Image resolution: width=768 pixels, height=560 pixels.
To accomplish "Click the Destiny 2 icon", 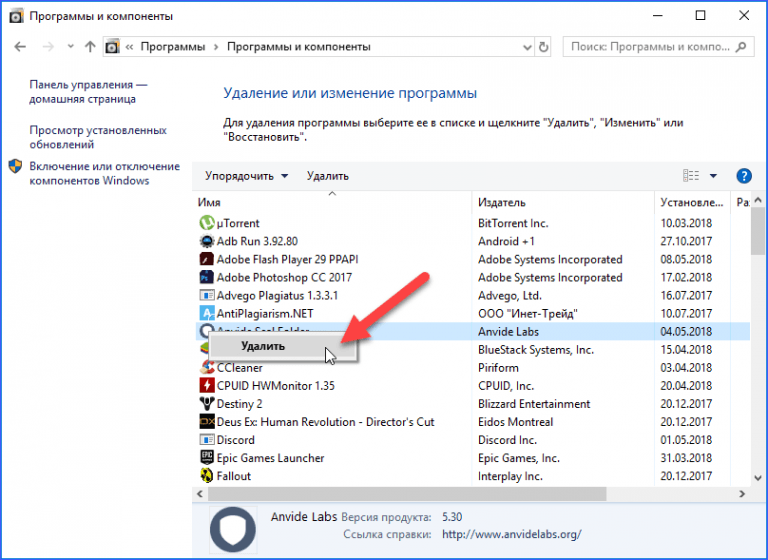I will click(x=207, y=404).
